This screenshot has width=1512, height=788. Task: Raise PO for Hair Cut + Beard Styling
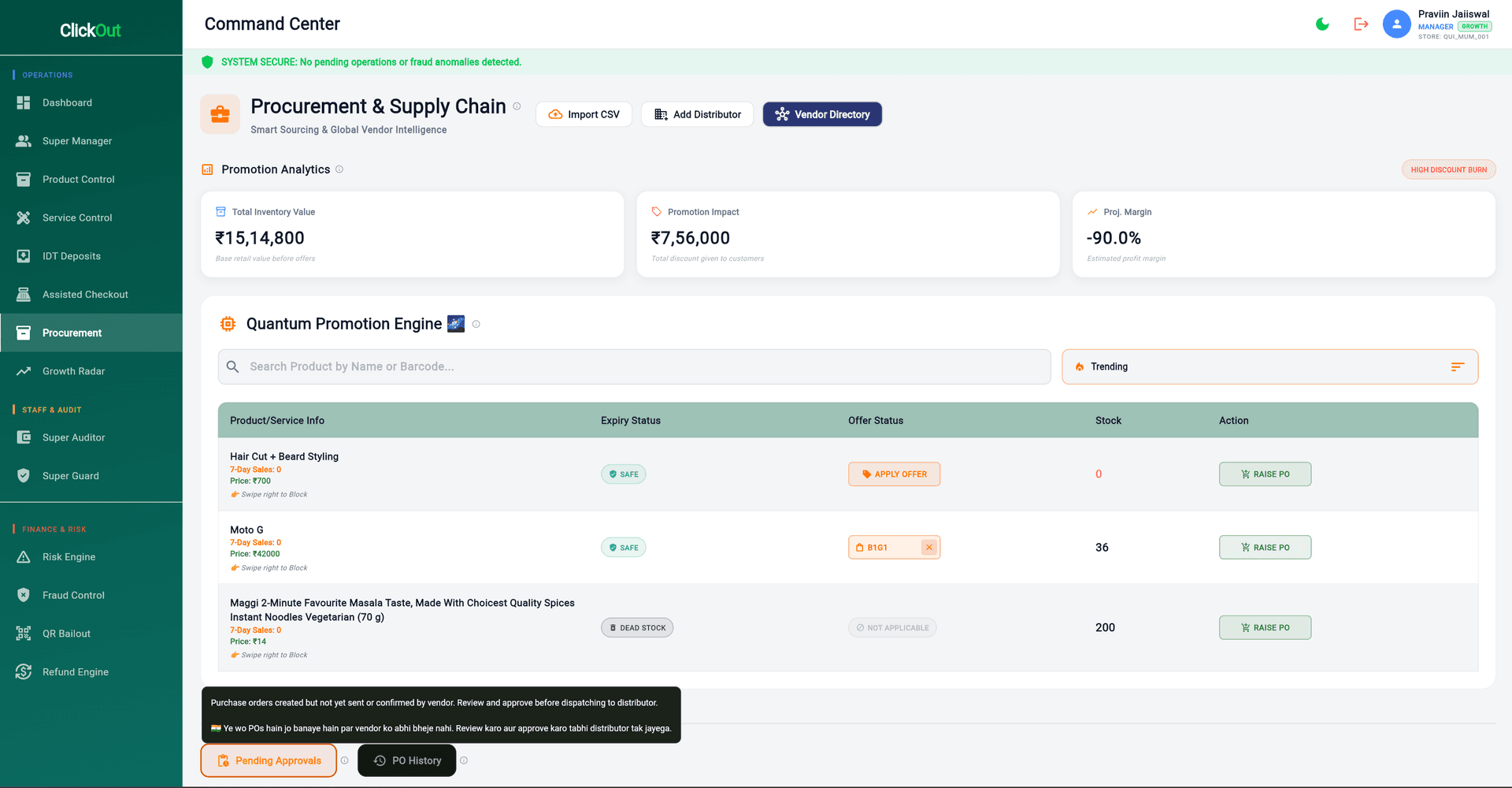[x=1265, y=474]
